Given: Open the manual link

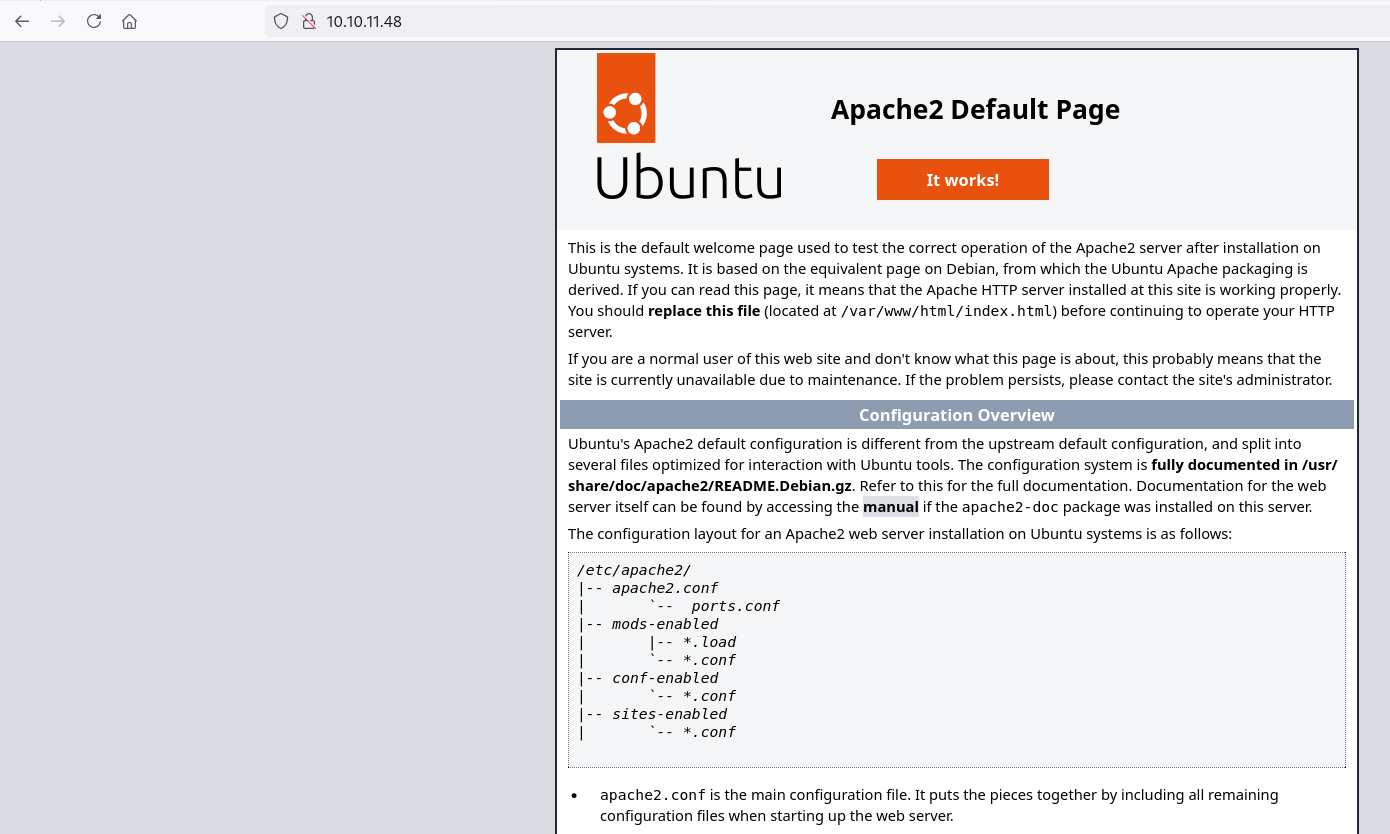Looking at the screenshot, I should (x=890, y=507).
